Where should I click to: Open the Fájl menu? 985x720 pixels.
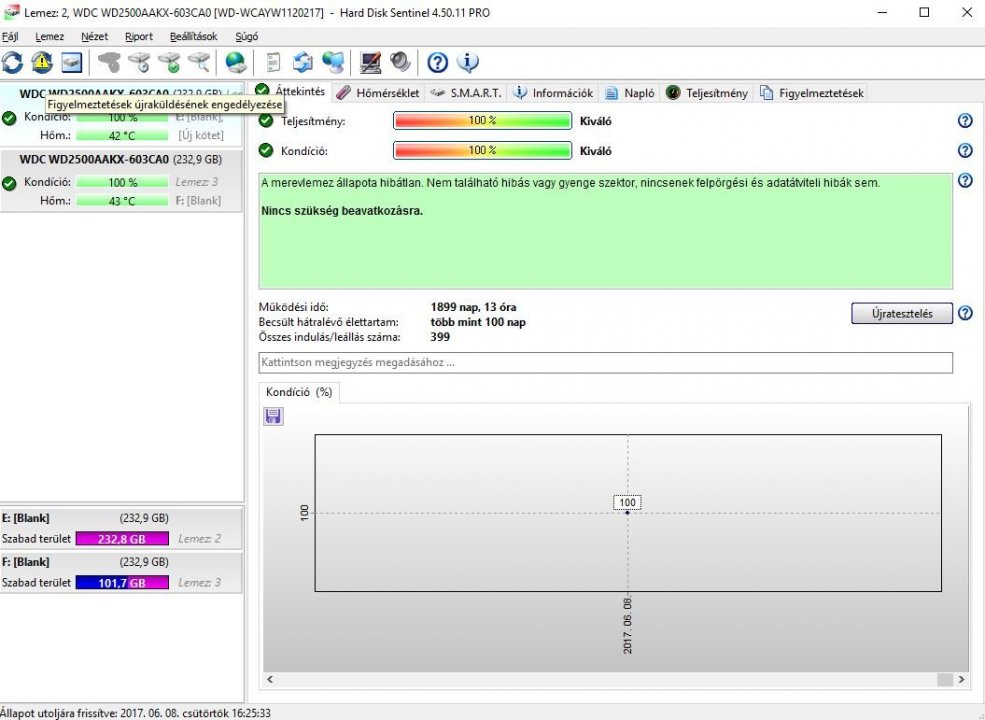9,36
